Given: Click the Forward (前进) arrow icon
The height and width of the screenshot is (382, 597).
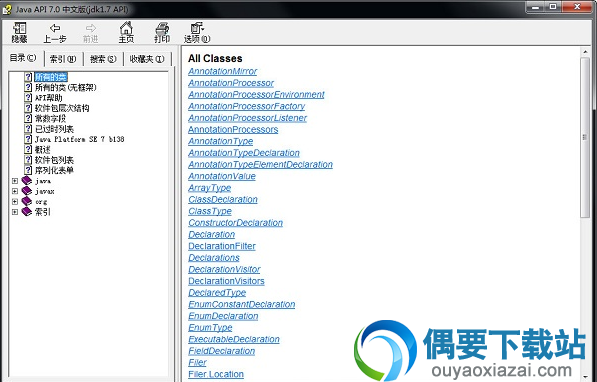Looking at the screenshot, I should [91, 28].
